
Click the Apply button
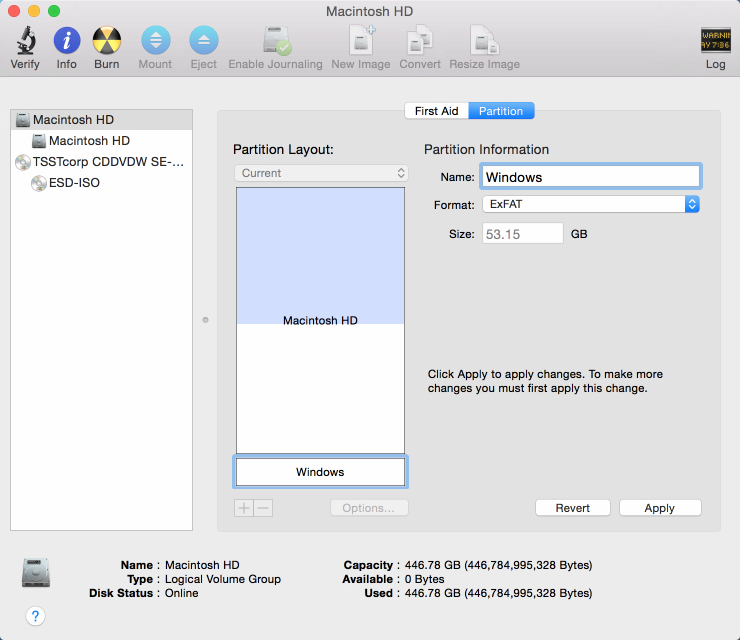pyautogui.click(x=660, y=508)
